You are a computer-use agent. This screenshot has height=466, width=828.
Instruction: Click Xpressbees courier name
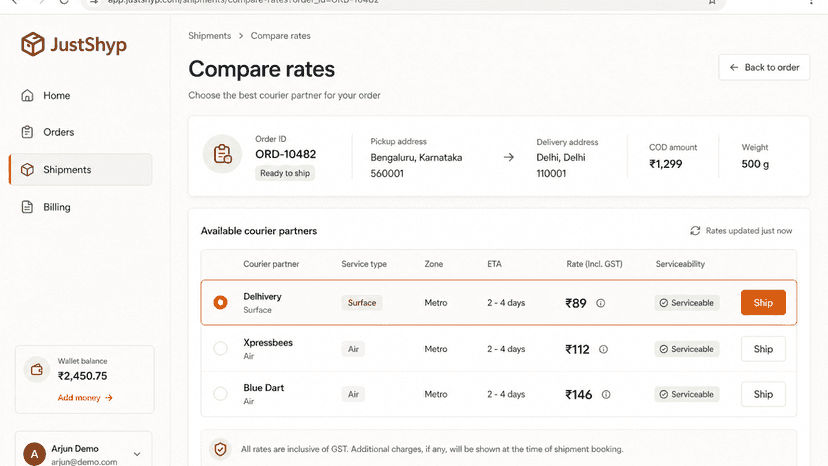[x=268, y=342]
